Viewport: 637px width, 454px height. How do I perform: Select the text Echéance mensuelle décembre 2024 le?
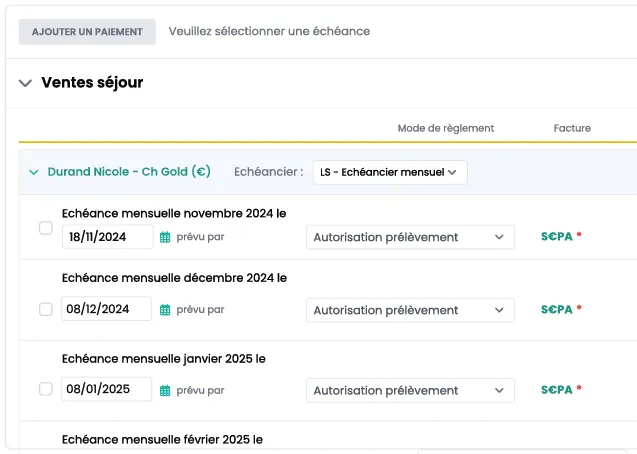coord(174,278)
